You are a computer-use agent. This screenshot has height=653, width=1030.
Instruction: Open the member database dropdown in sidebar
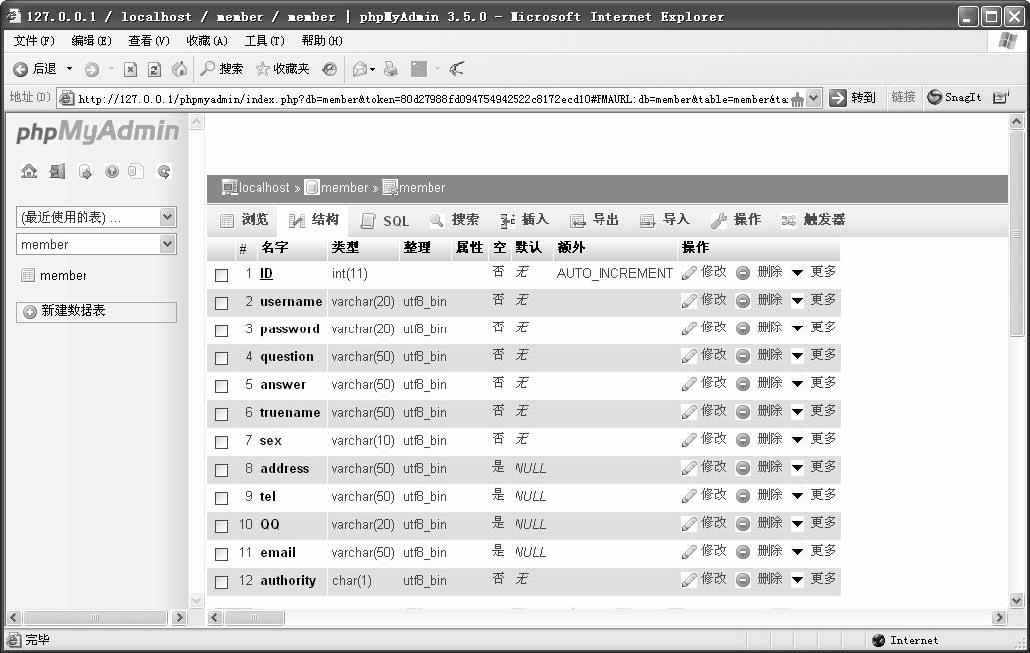(x=96, y=244)
